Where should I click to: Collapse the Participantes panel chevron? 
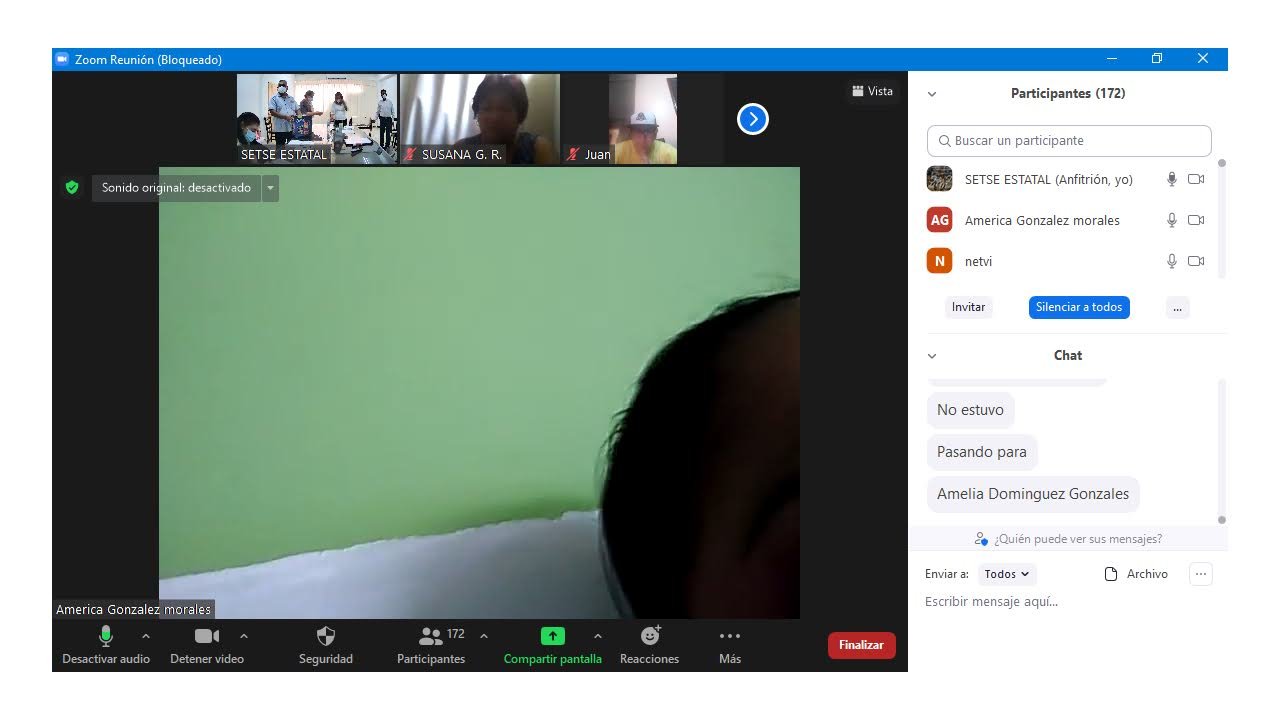pos(932,94)
